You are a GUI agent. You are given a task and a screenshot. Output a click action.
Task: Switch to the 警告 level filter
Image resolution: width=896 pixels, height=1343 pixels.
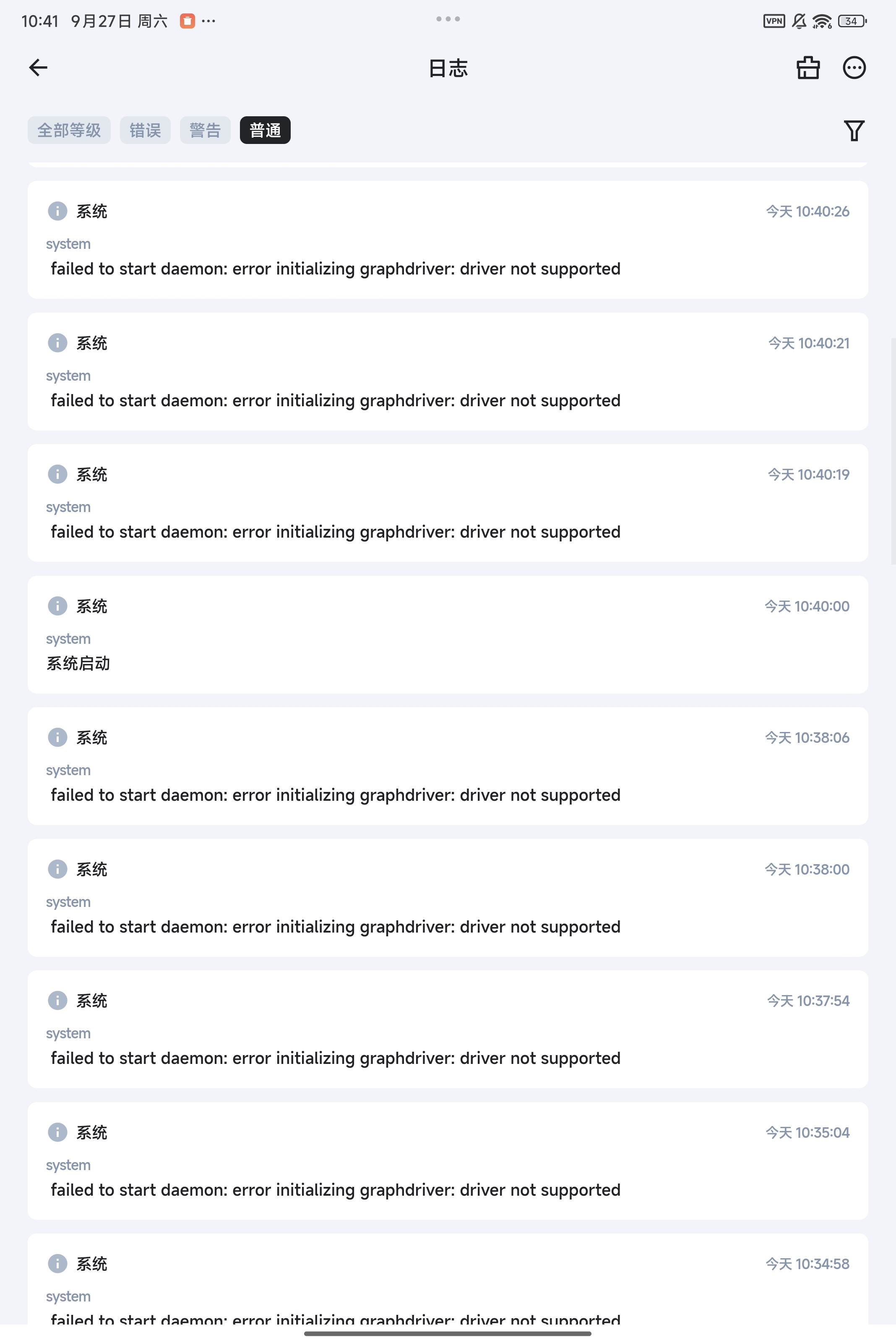205,131
